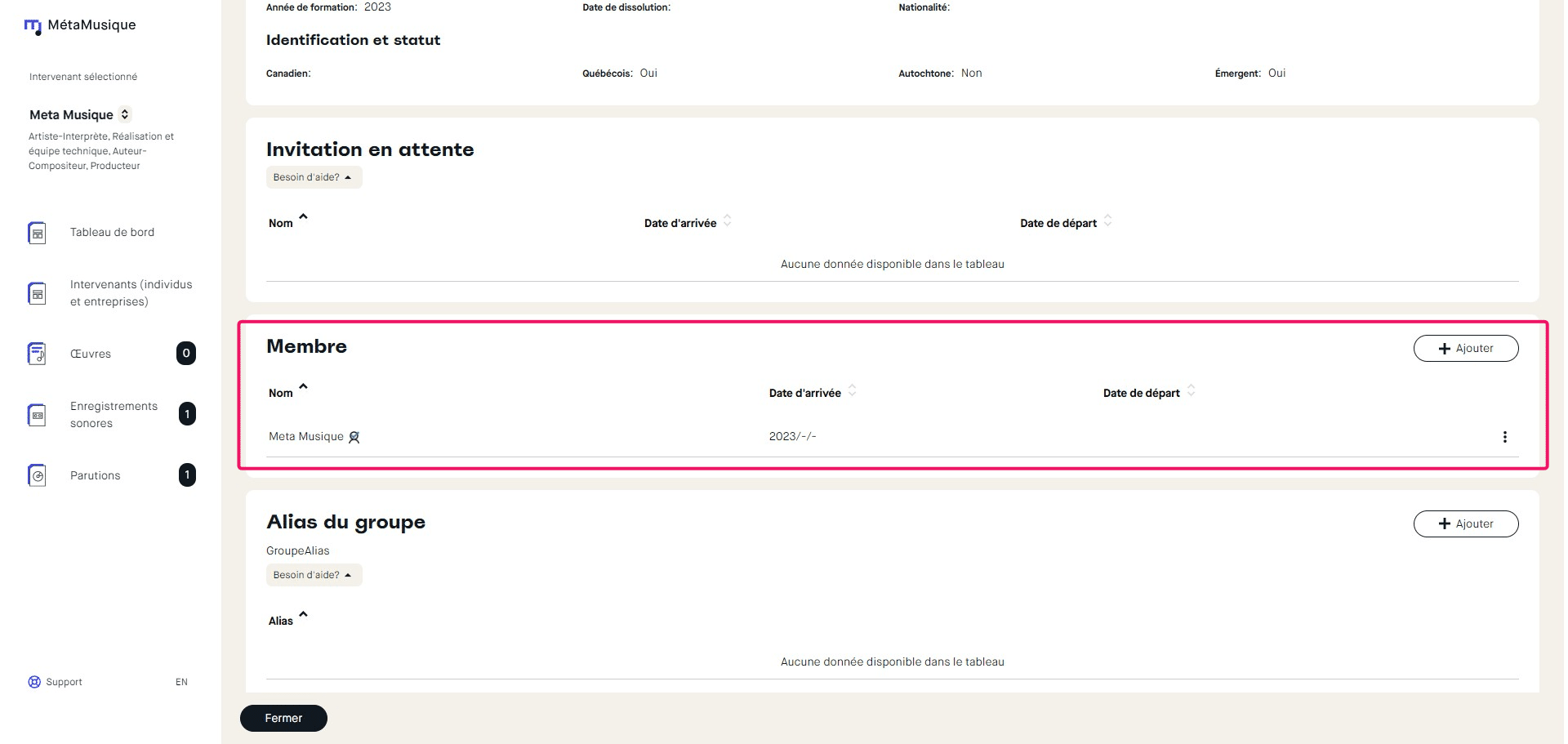Click the MétaMusique logo icon

33,27
